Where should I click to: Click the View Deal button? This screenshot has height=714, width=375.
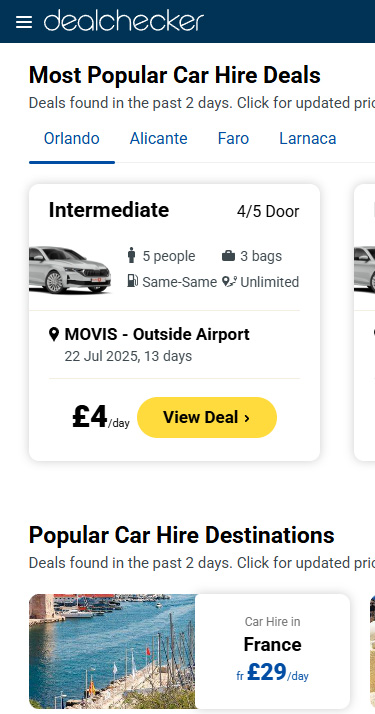(x=207, y=417)
